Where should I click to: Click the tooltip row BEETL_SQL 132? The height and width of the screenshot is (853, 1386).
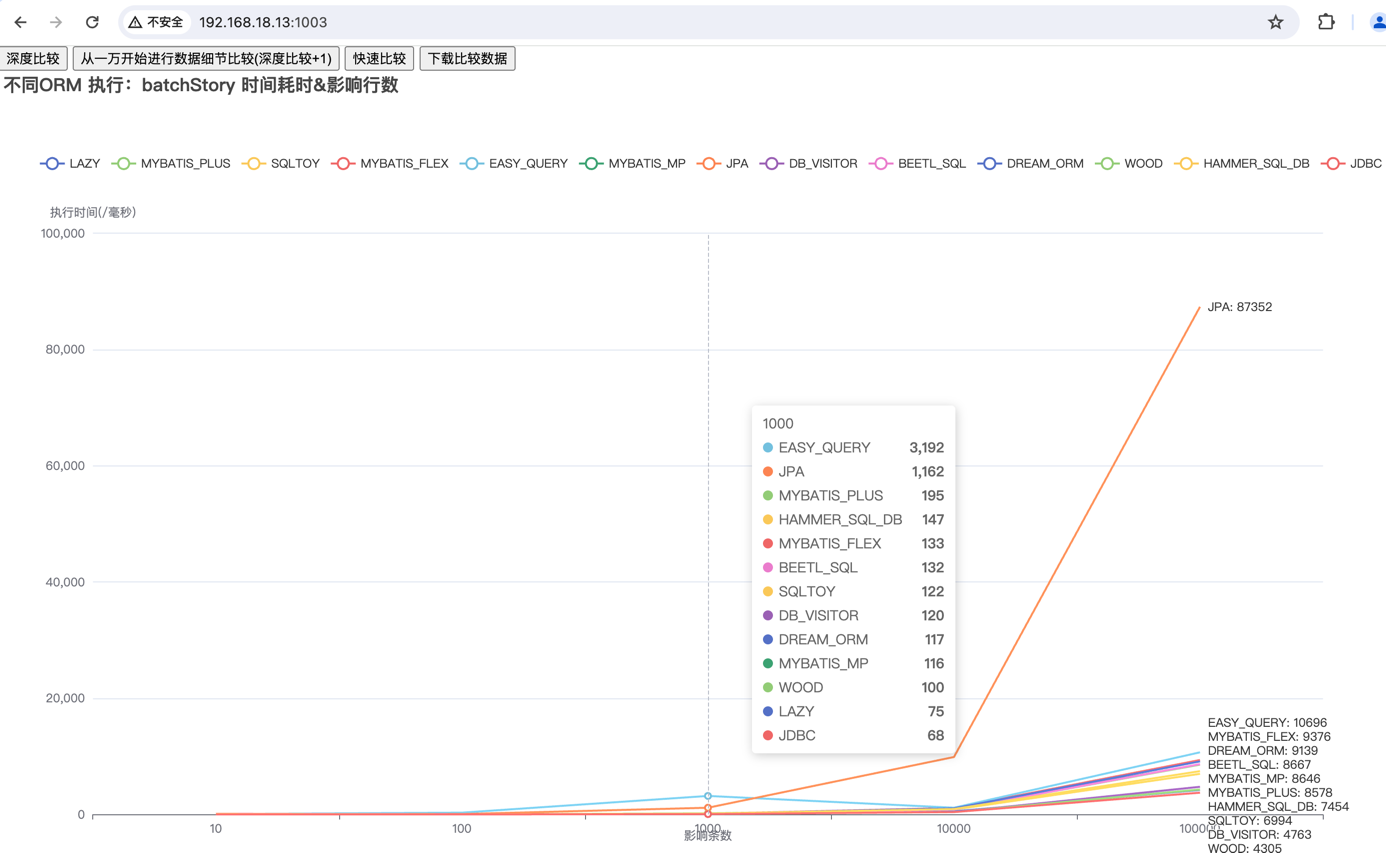[x=853, y=568]
